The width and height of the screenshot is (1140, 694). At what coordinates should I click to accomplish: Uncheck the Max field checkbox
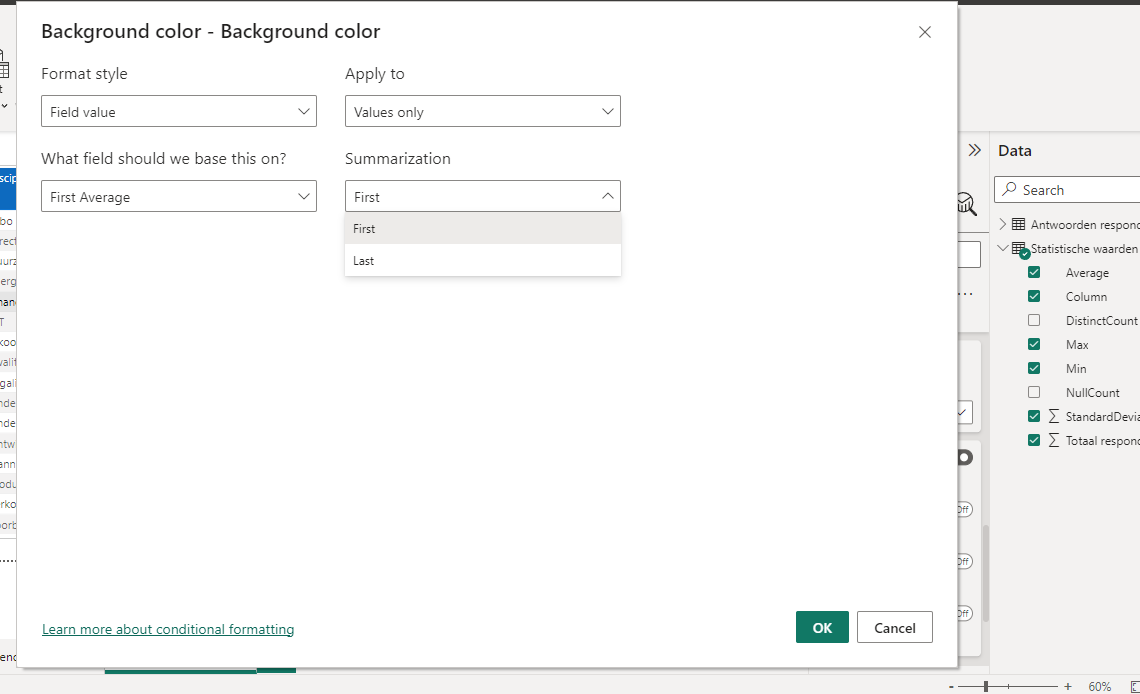[x=1034, y=344]
